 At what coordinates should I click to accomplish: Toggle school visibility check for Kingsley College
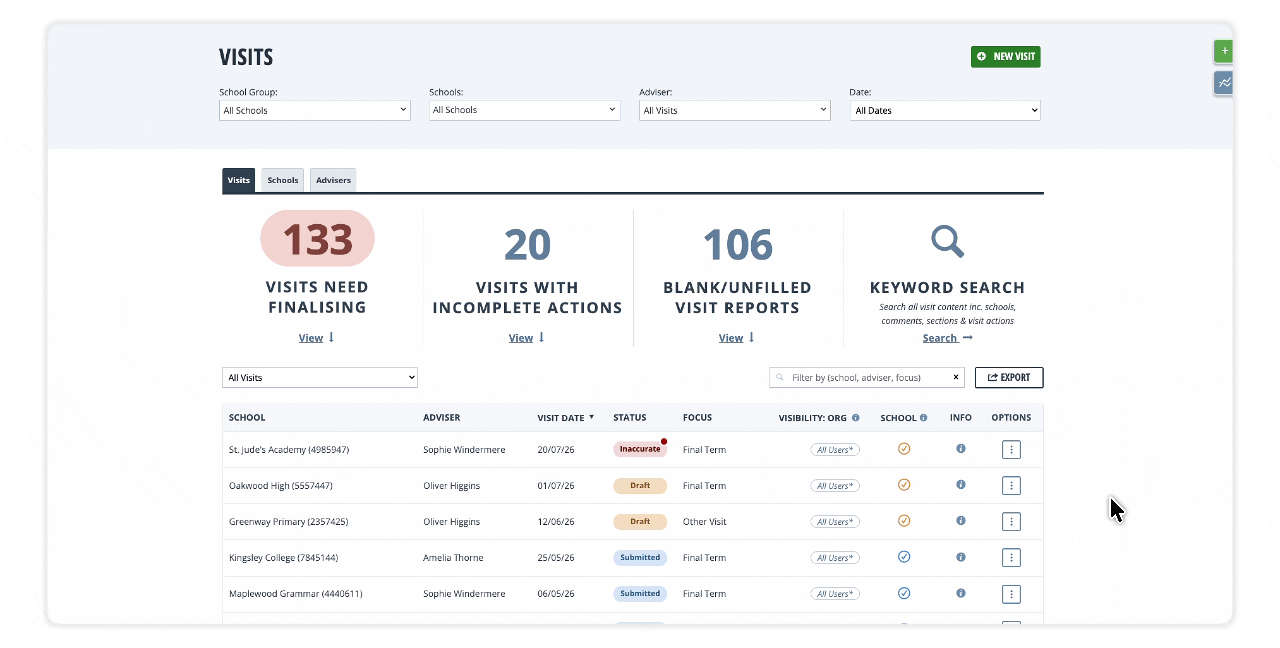(x=904, y=557)
